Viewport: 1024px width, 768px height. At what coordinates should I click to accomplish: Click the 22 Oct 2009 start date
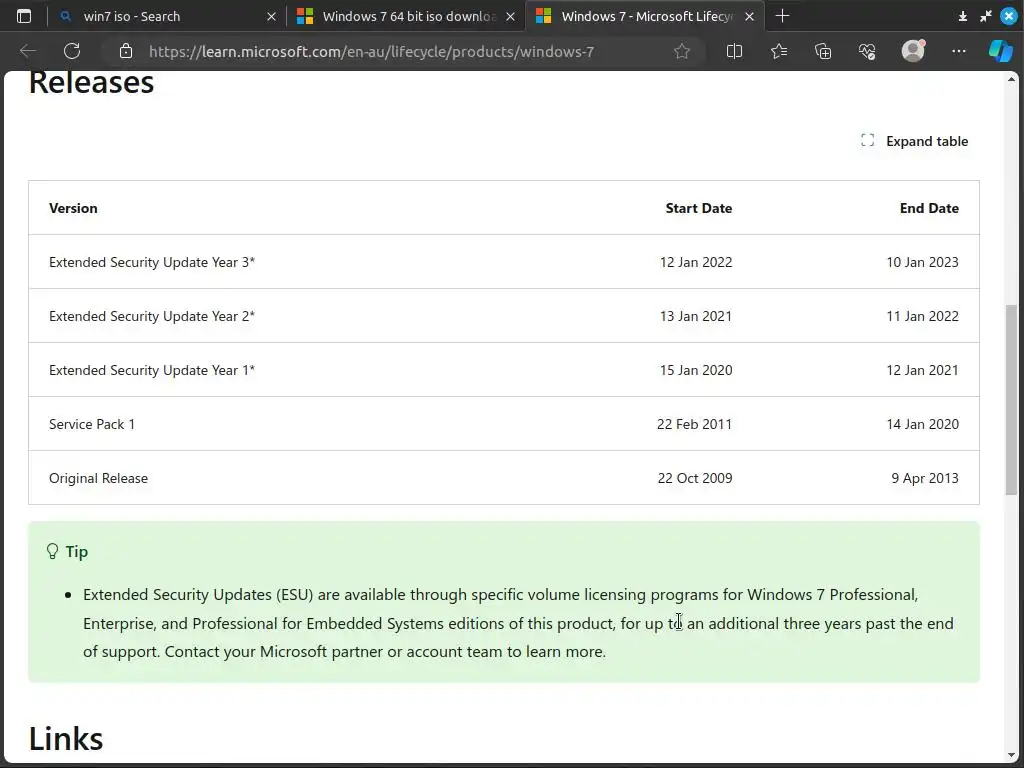pos(695,478)
